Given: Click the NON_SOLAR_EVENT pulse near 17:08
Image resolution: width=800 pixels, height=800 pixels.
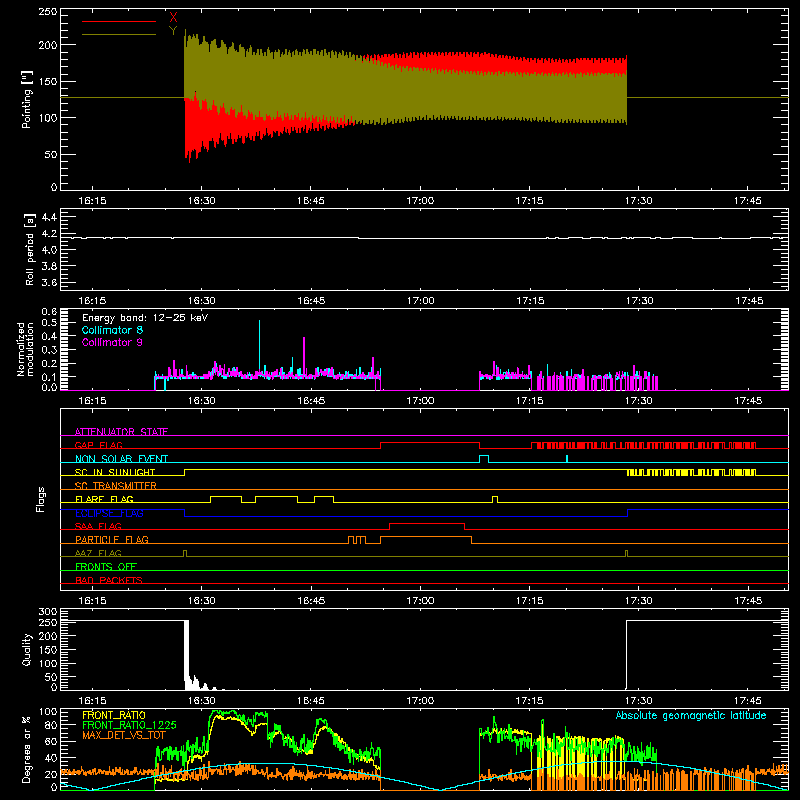Looking at the screenshot, I should 484,459.
